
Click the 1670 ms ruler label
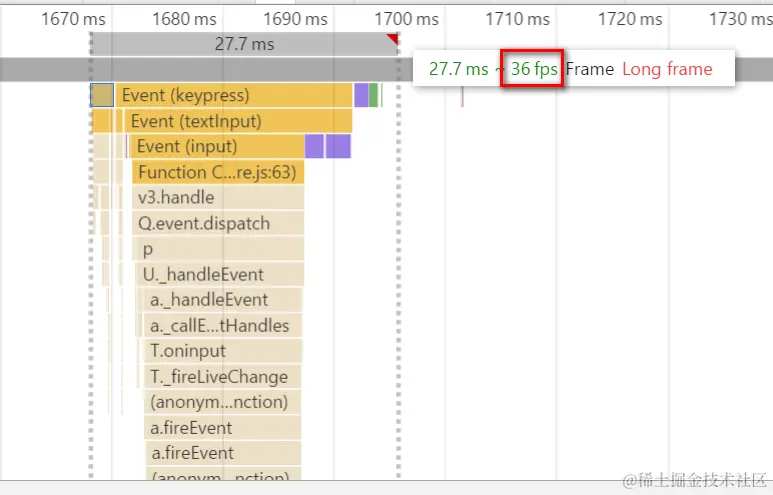pyautogui.click(x=73, y=19)
